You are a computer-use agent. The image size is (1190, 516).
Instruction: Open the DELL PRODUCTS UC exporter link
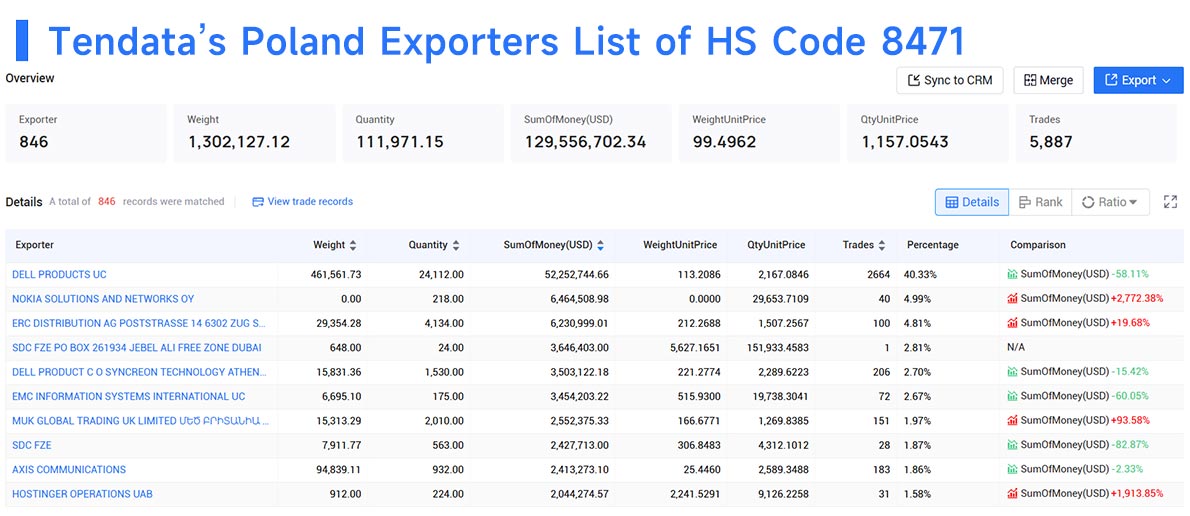pyautogui.click(x=59, y=275)
